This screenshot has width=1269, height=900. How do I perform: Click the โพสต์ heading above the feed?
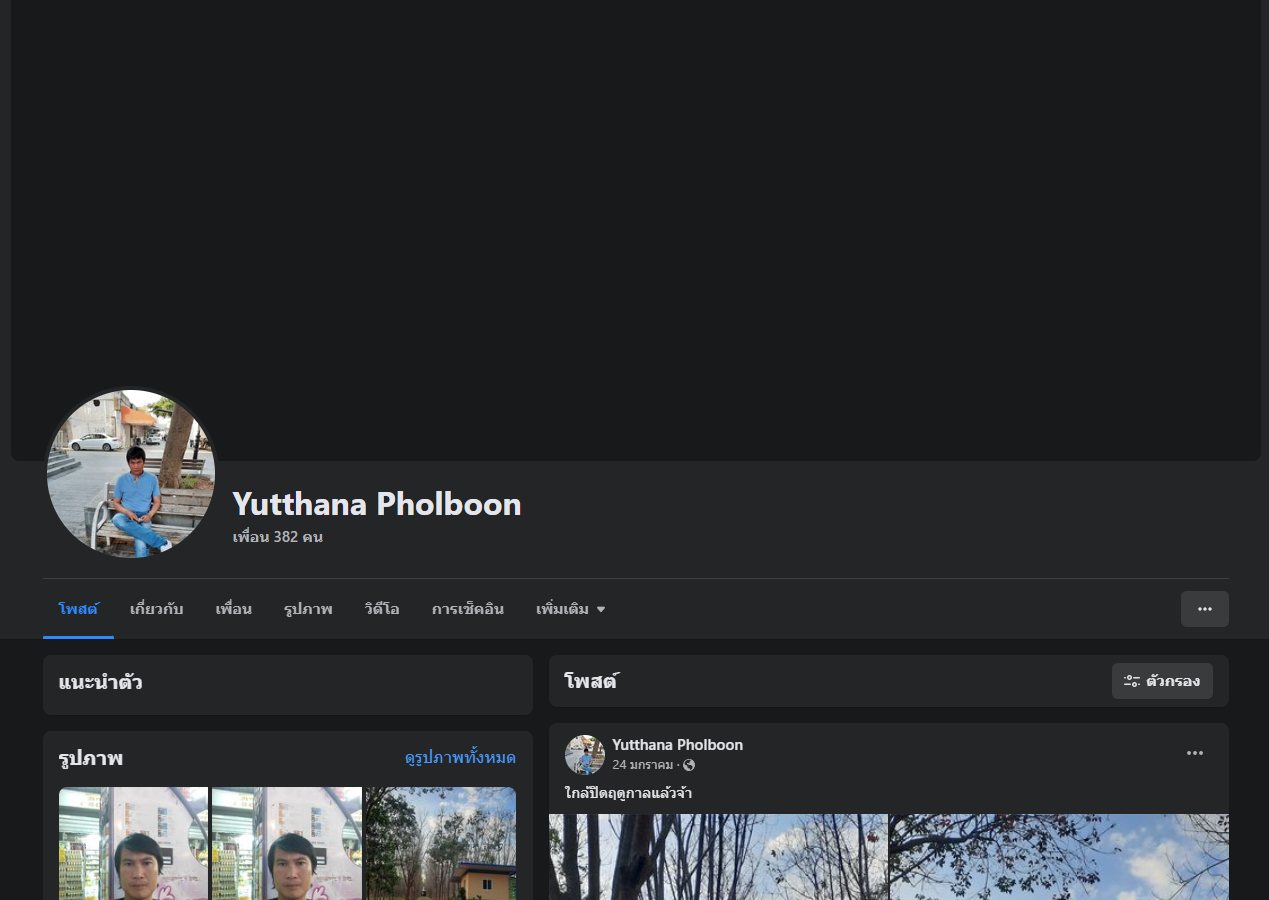tap(592, 682)
